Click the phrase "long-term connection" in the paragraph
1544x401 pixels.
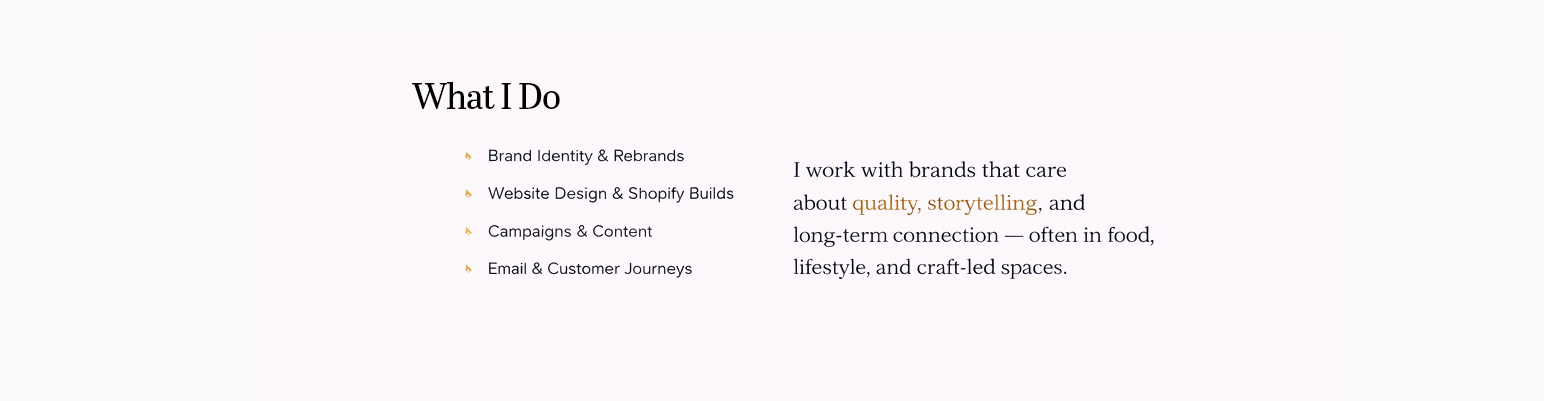pos(895,236)
